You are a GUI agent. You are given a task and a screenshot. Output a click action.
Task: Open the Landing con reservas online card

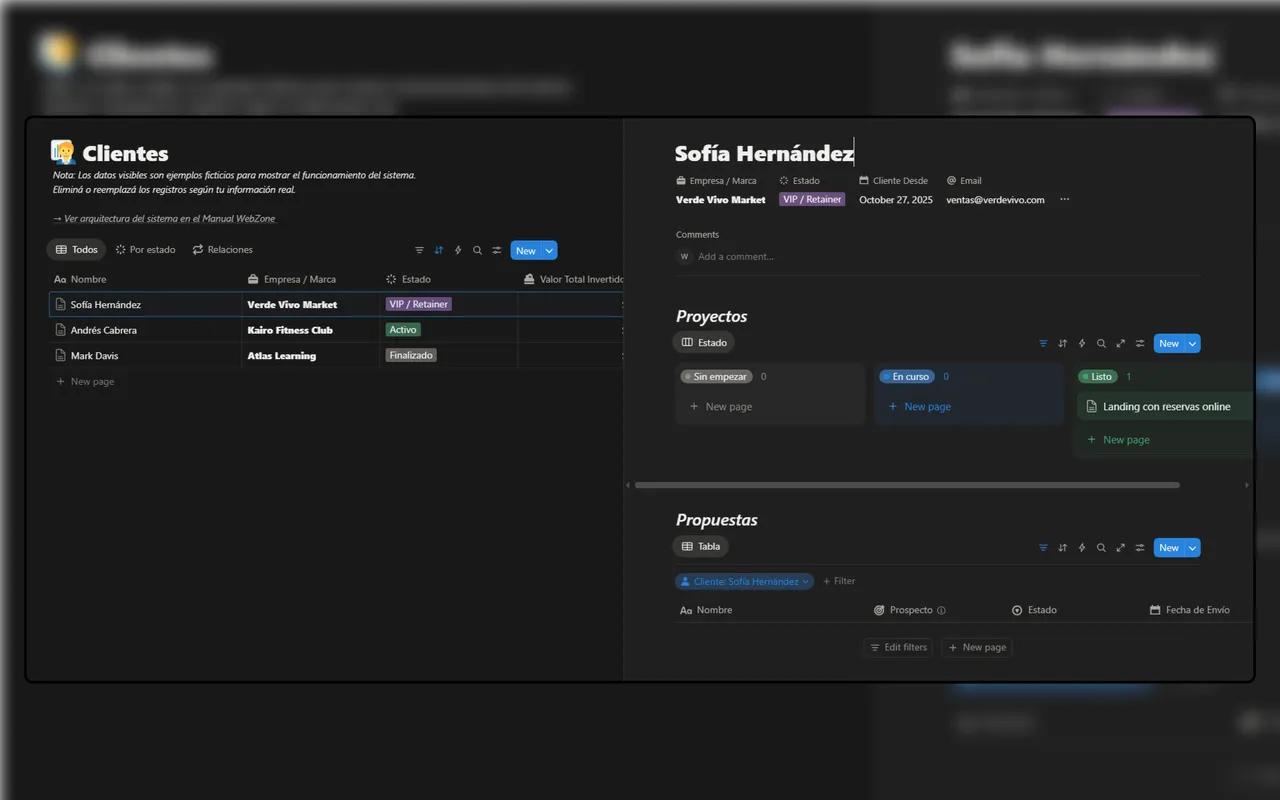1165,407
